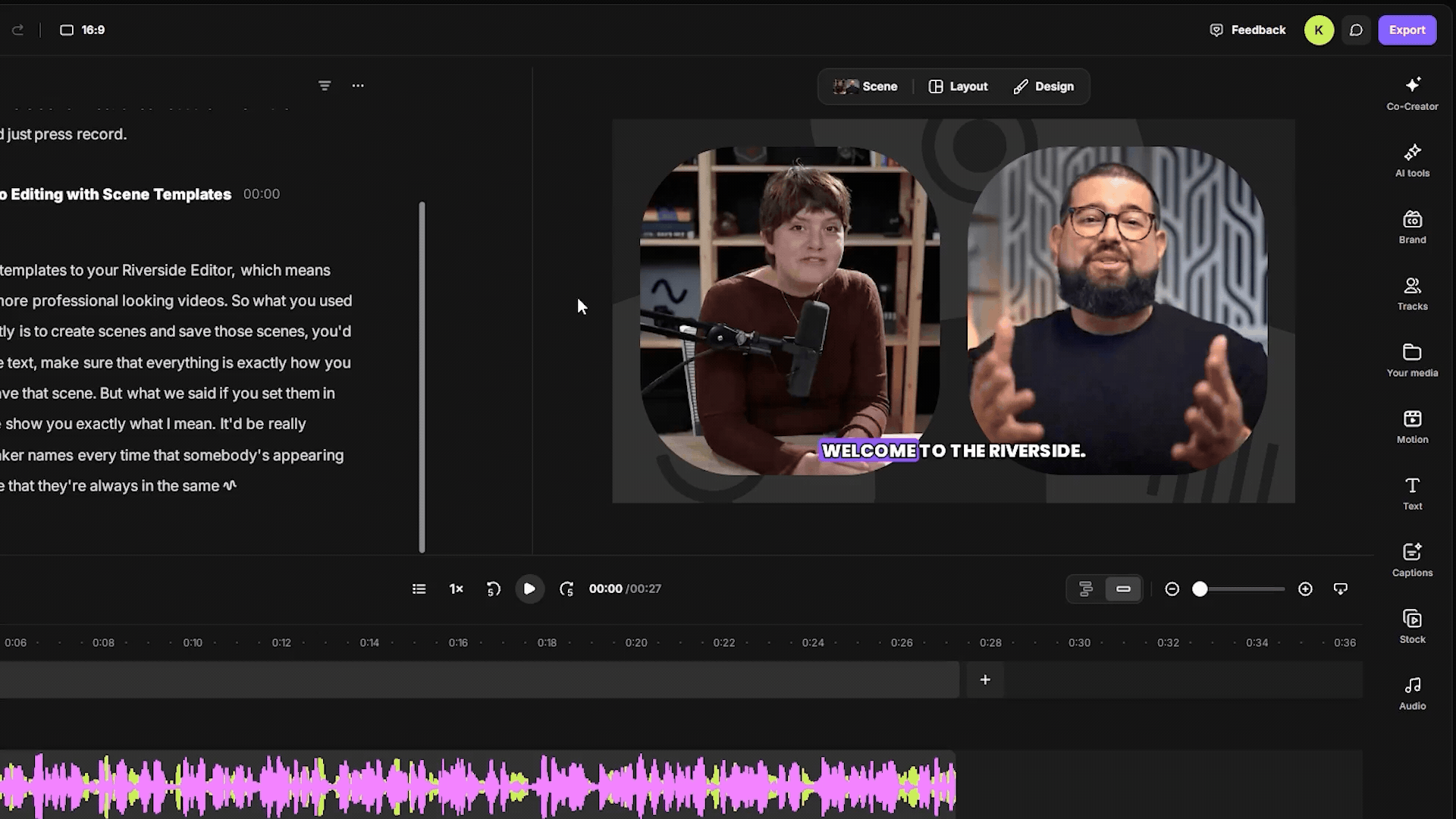
Task: Click the chapters list icon
Action: click(419, 588)
